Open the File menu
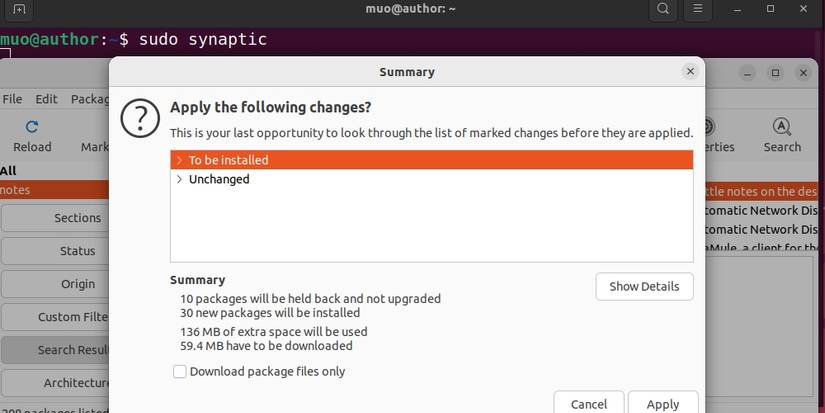 pyautogui.click(x=12, y=99)
